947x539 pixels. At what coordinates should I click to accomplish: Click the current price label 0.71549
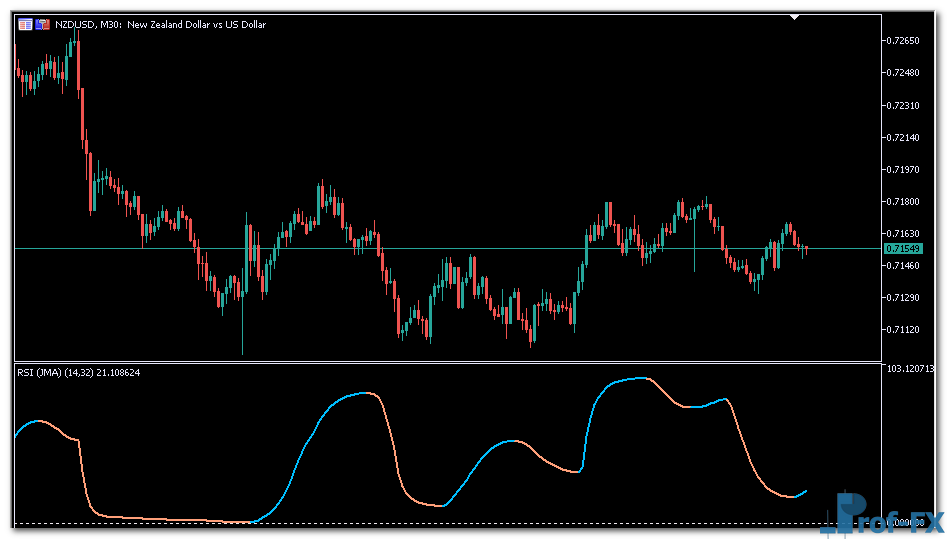(x=903, y=247)
